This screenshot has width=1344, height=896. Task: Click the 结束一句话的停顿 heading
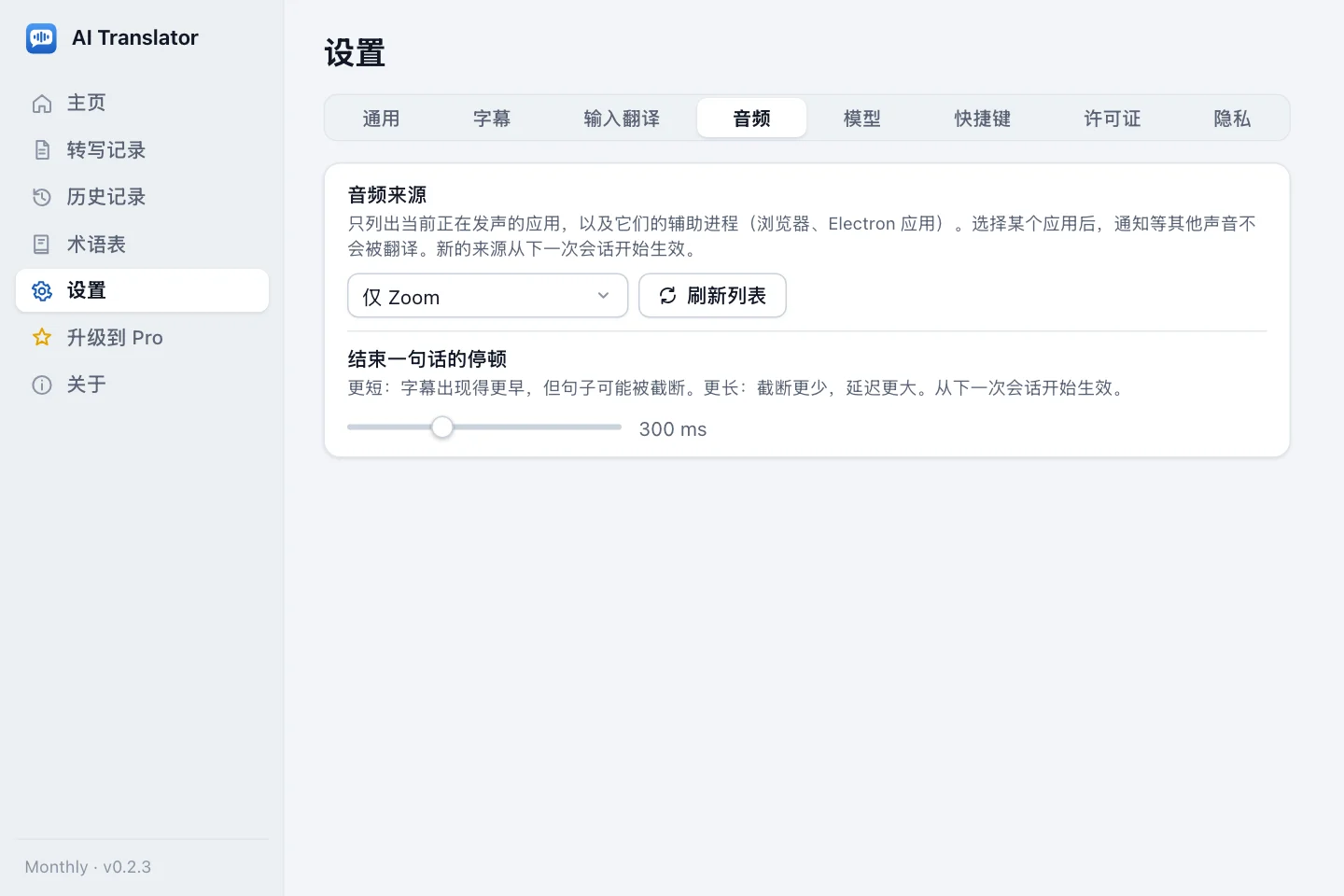[x=427, y=359]
